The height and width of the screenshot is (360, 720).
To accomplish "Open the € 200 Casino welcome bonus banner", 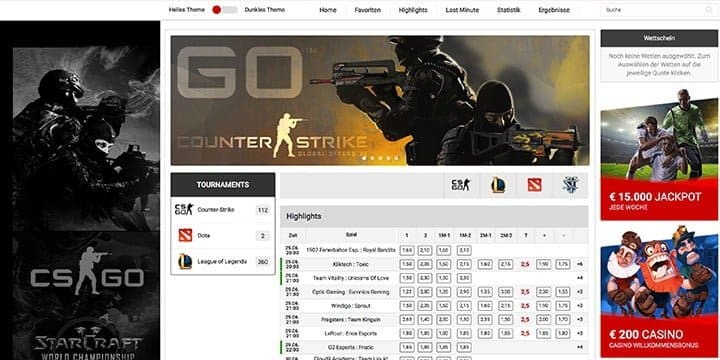I will (x=659, y=292).
